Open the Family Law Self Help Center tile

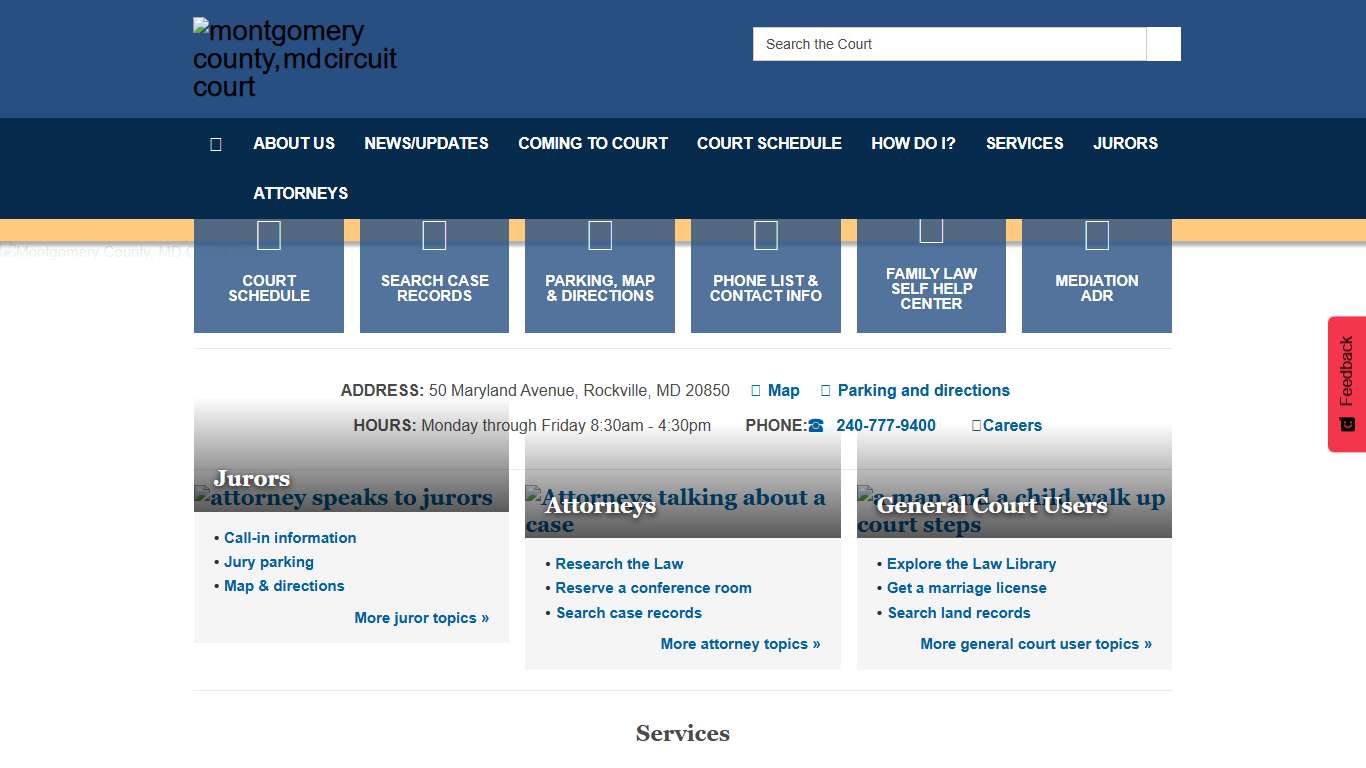coord(931,277)
